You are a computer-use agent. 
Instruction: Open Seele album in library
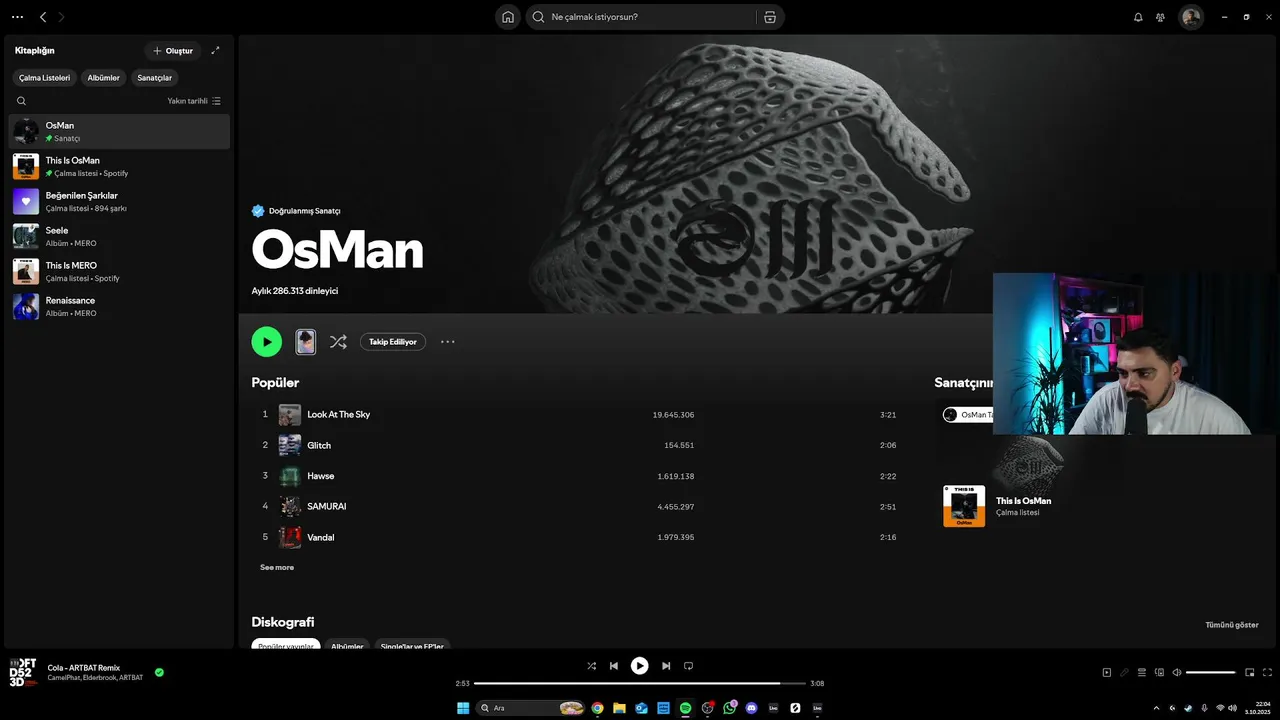[x=119, y=236]
